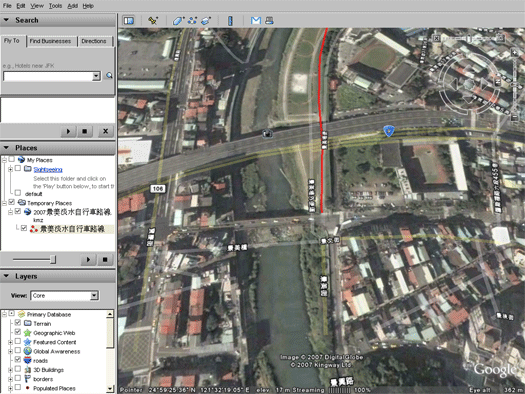Clear search results with the X button
Image resolution: width=525 pixels, height=394 pixels.
[x=105, y=131]
